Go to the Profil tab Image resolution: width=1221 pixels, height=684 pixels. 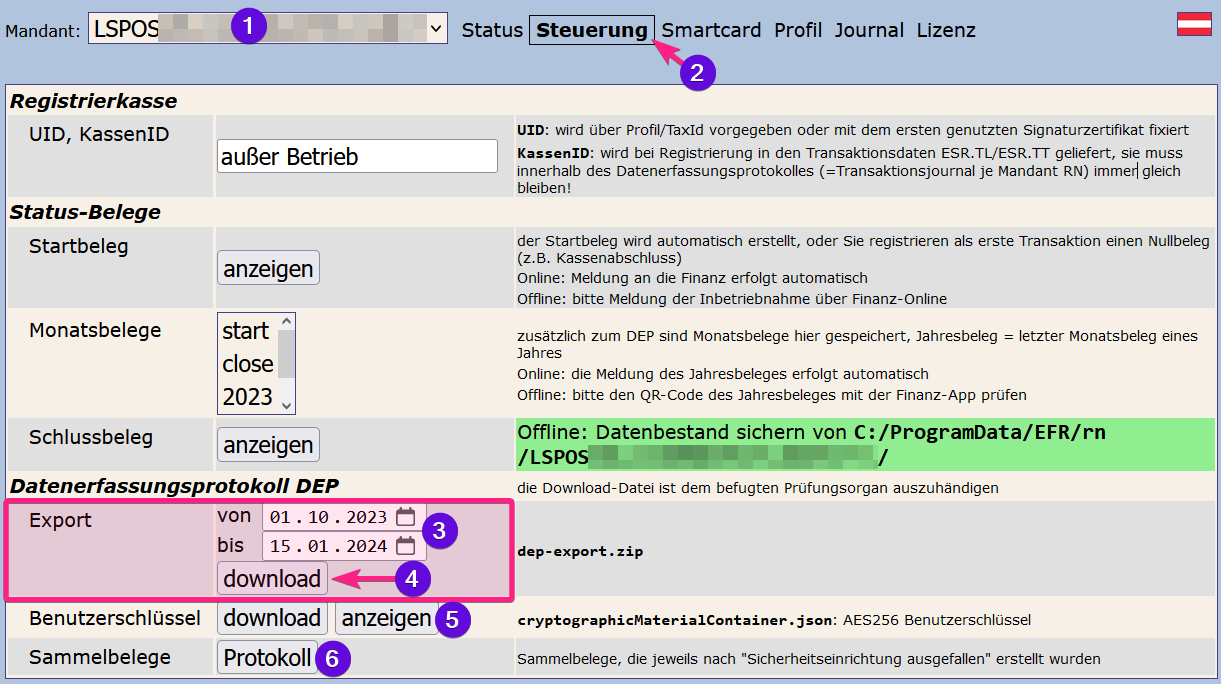pyautogui.click(x=798, y=30)
